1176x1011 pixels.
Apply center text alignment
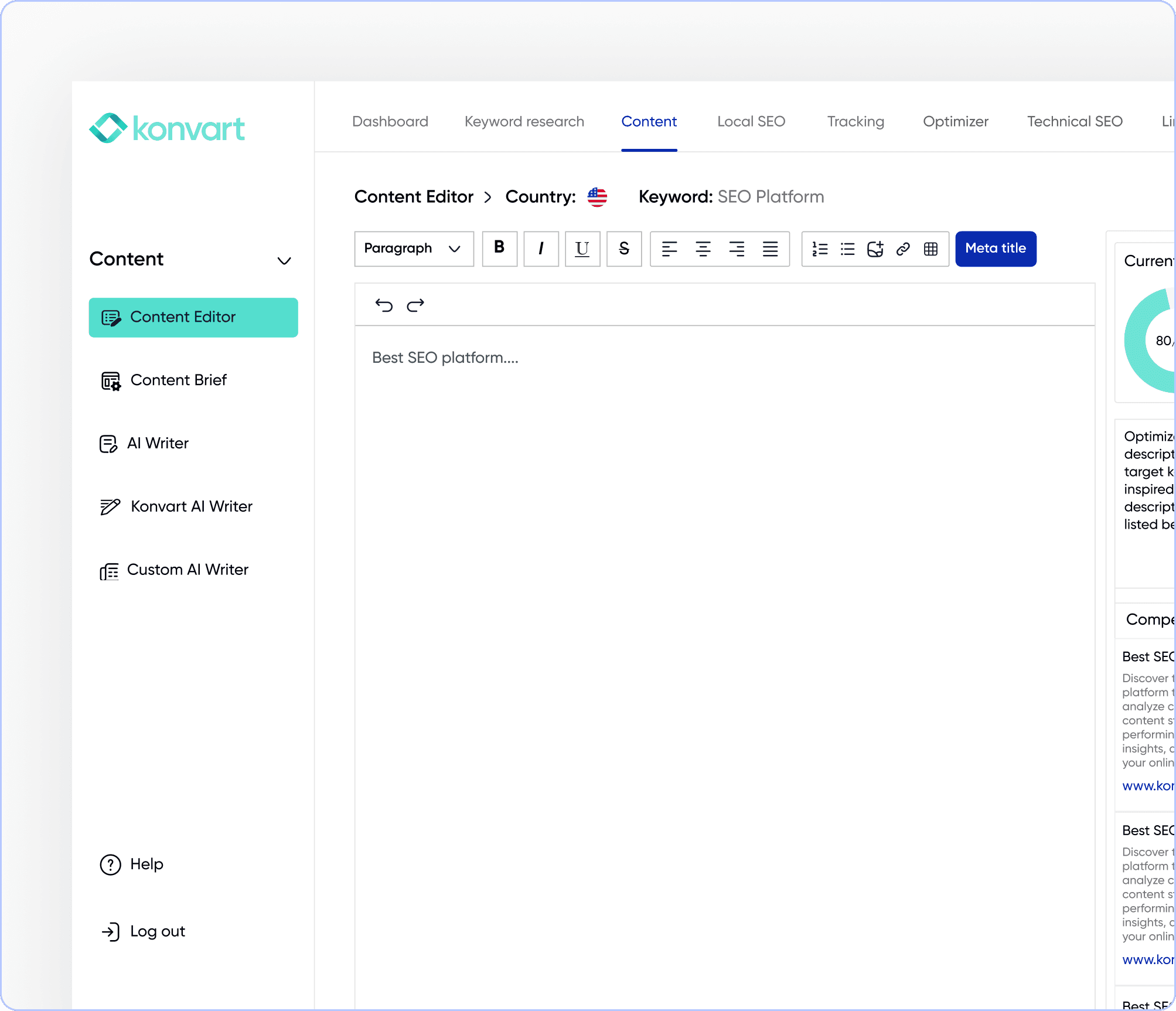pyautogui.click(x=703, y=249)
